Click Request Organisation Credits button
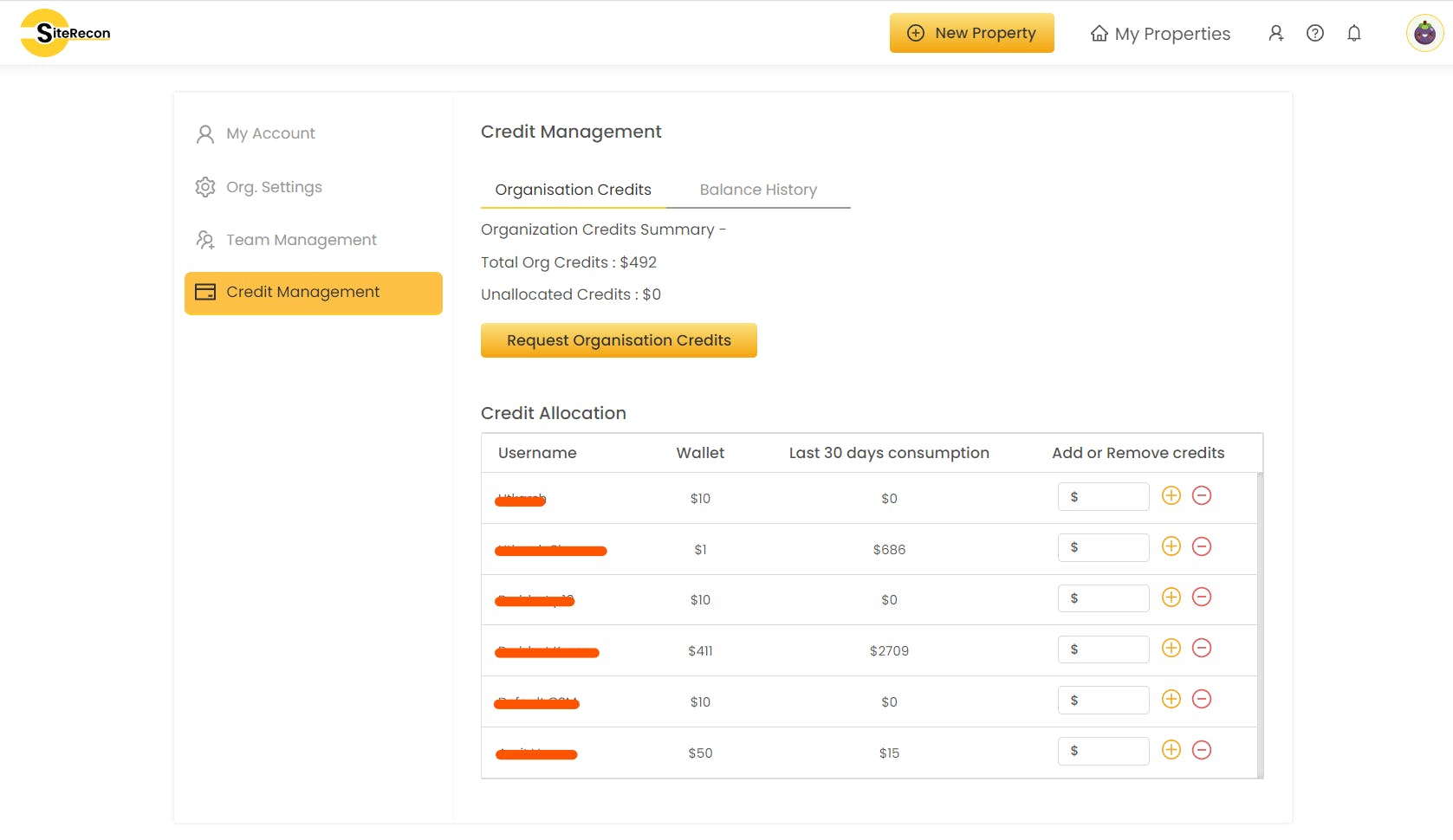 (x=619, y=340)
